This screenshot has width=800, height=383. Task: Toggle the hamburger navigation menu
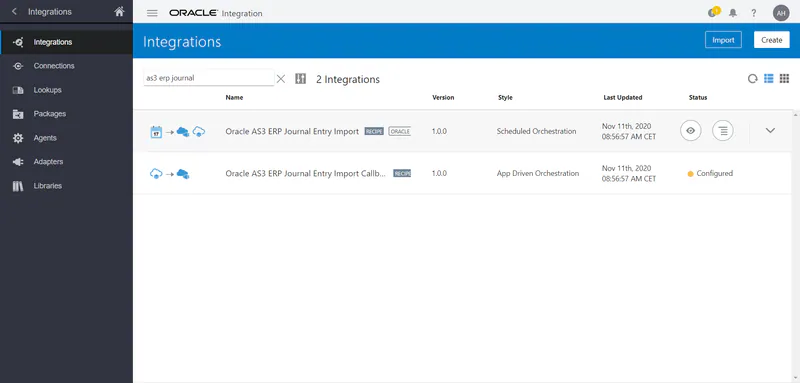coord(152,13)
